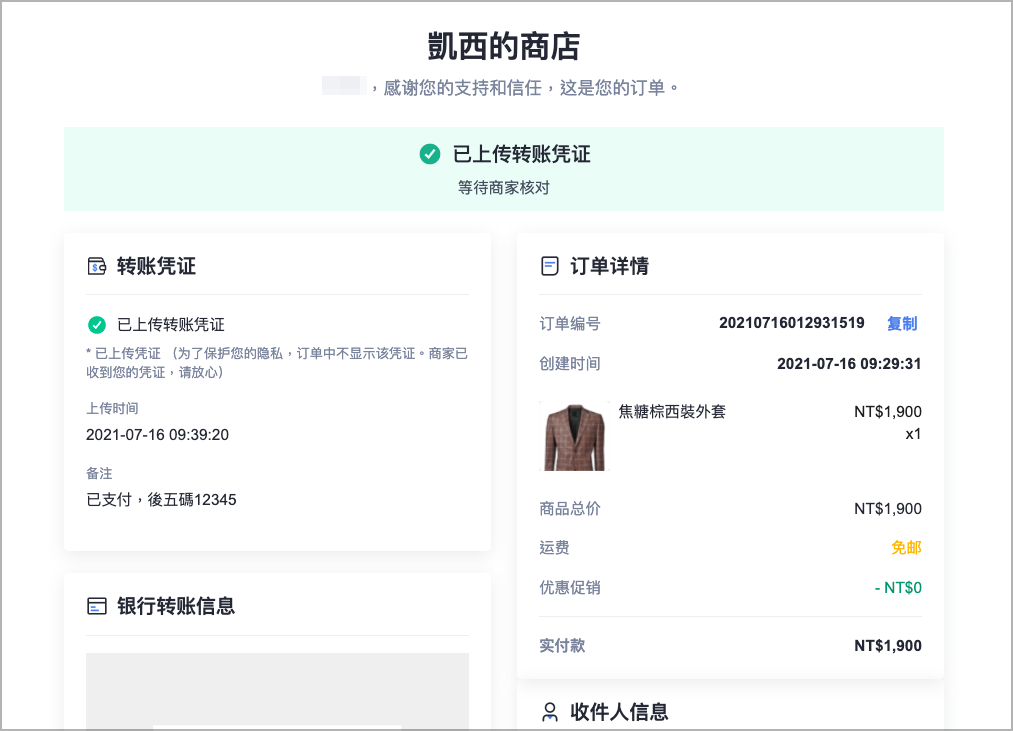Viewport: 1013px width, 731px height.
Task: Click creation time 2021-07-16 09:29:31
Action: tap(849, 364)
